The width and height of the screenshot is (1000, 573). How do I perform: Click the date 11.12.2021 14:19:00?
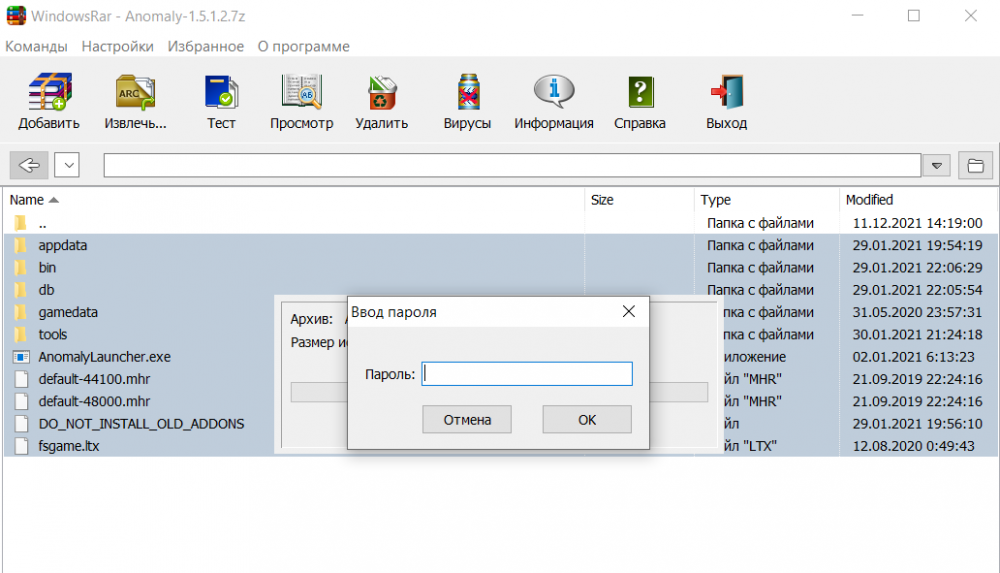tap(917, 223)
